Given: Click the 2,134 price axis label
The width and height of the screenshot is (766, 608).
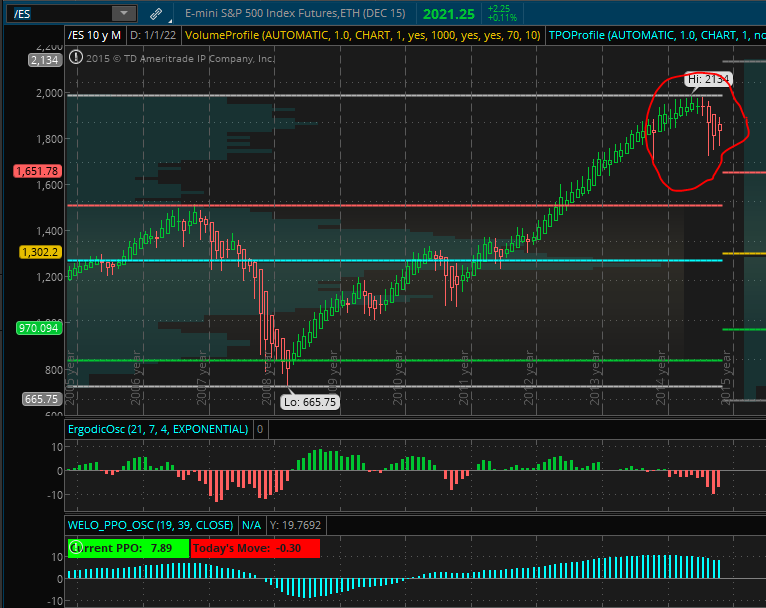Looking at the screenshot, I should click(x=44, y=60).
